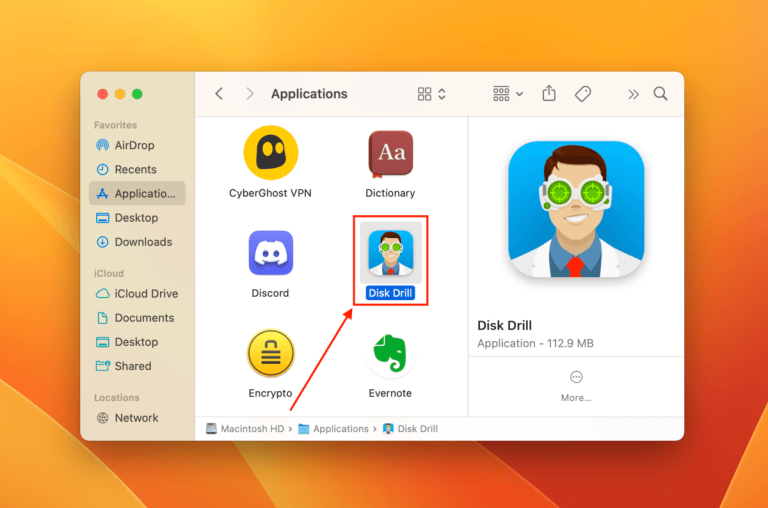Select Downloads in the sidebar
This screenshot has width=768, height=508.
point(143,242)
